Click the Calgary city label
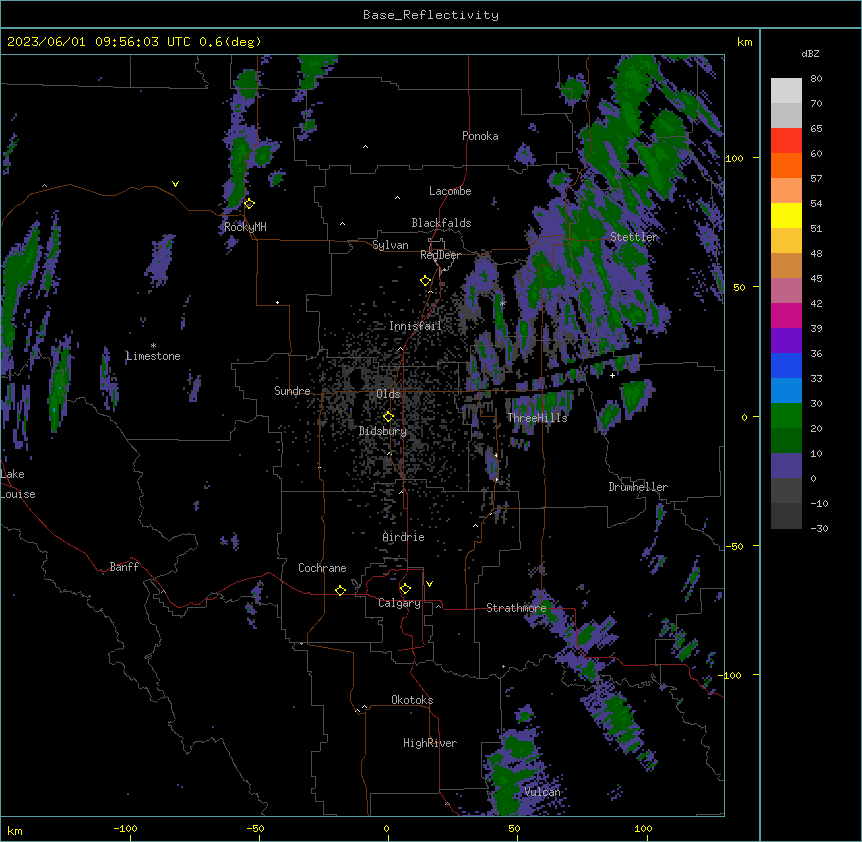Screen dimensions: 862x842 (x=399, y=603)
